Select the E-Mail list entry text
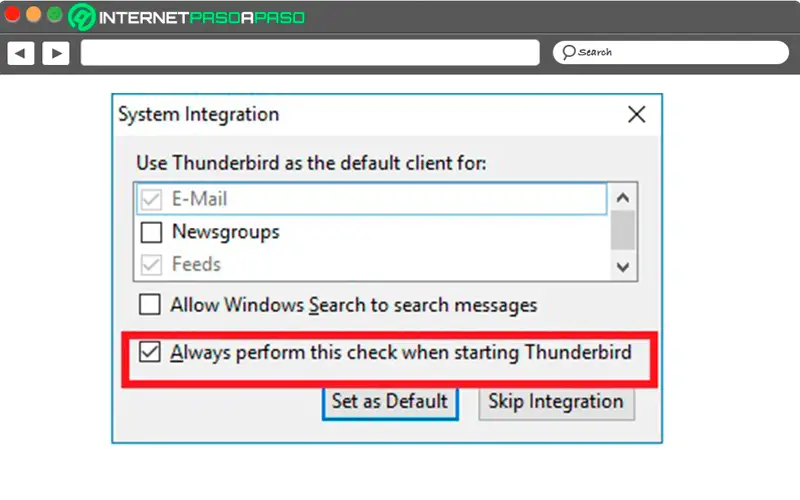Screen dimensions: 800x500 click(199, 199)
